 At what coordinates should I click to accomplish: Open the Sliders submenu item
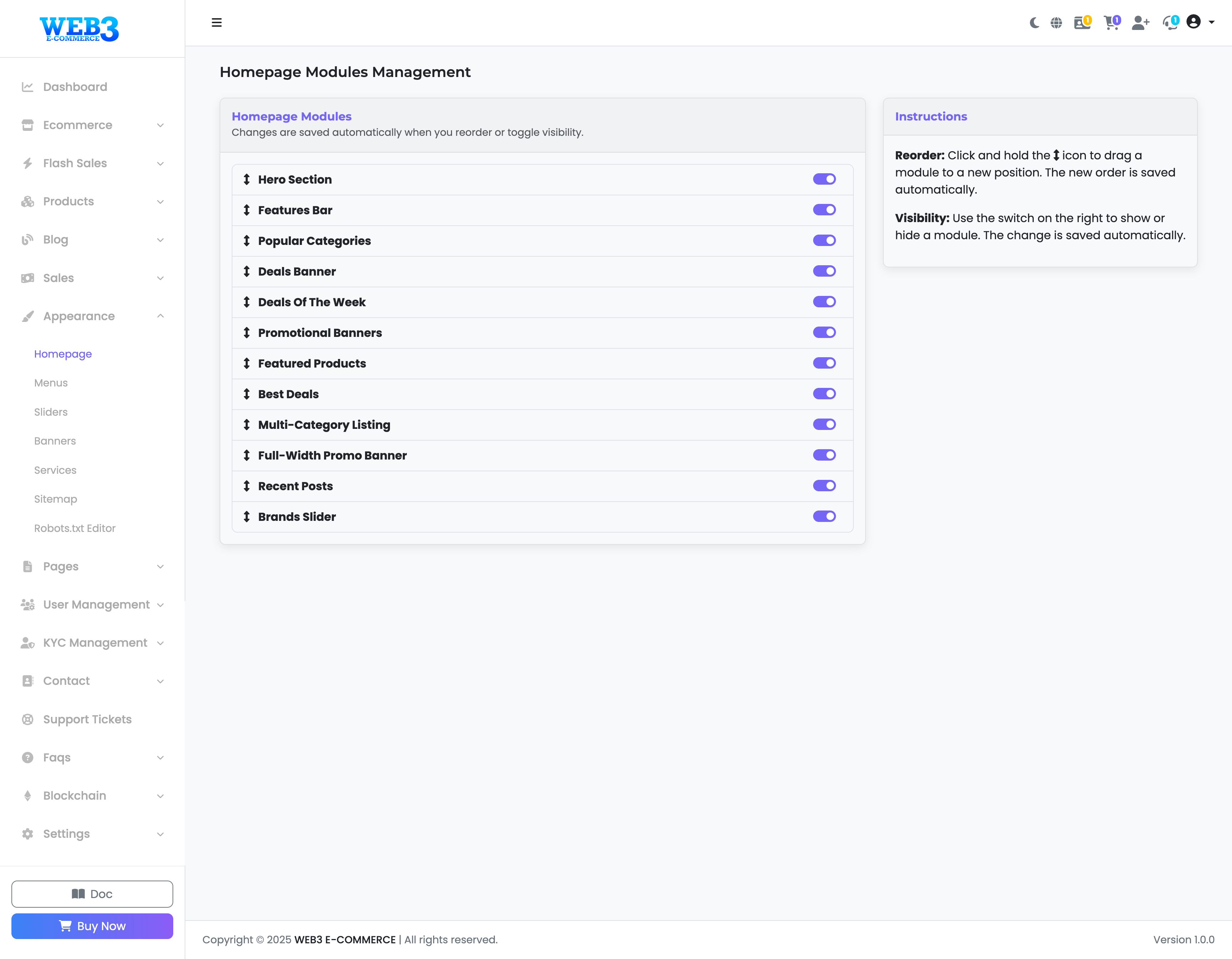tap(51, 412)
